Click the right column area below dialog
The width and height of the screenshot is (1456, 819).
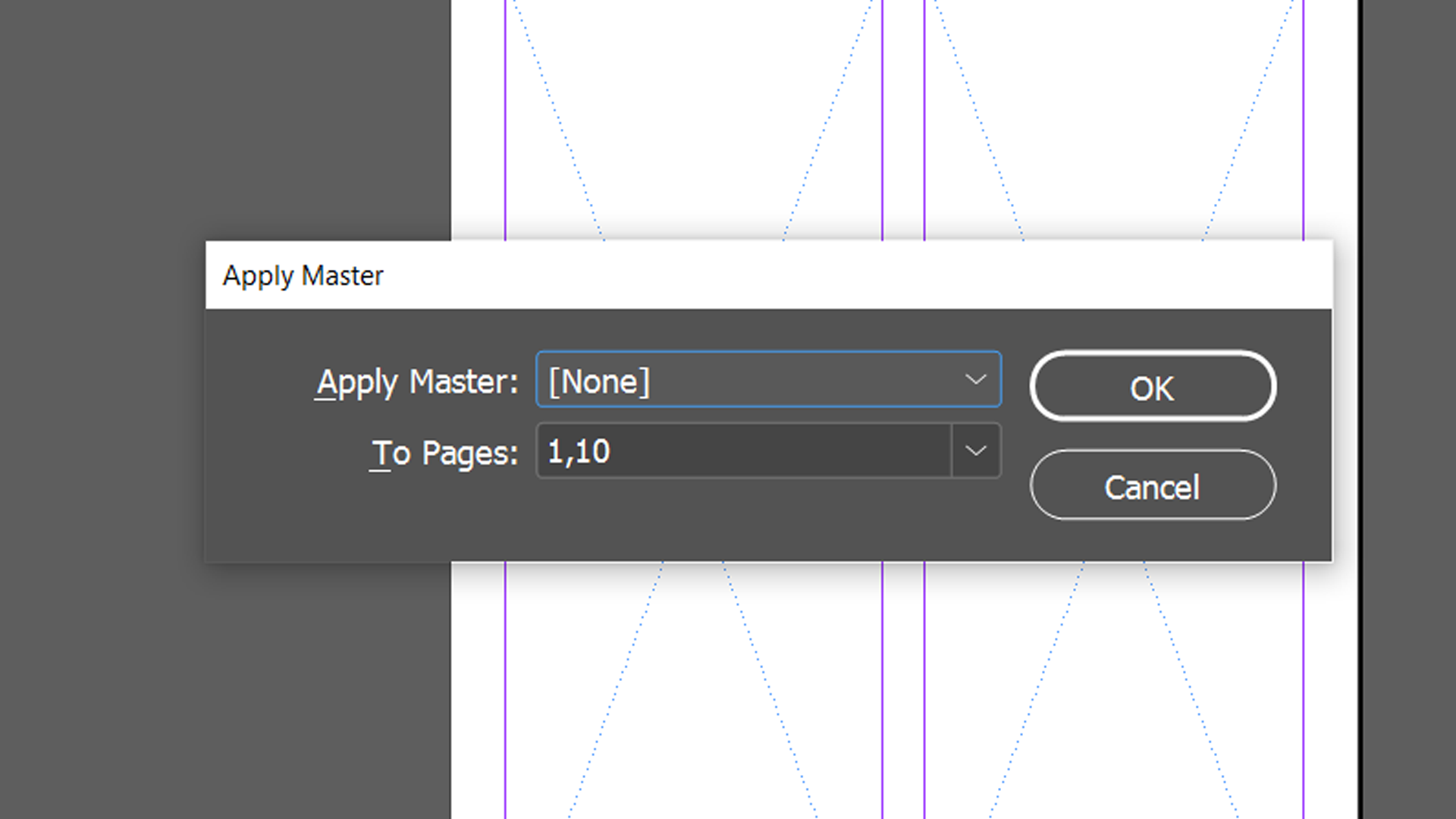1113,690
